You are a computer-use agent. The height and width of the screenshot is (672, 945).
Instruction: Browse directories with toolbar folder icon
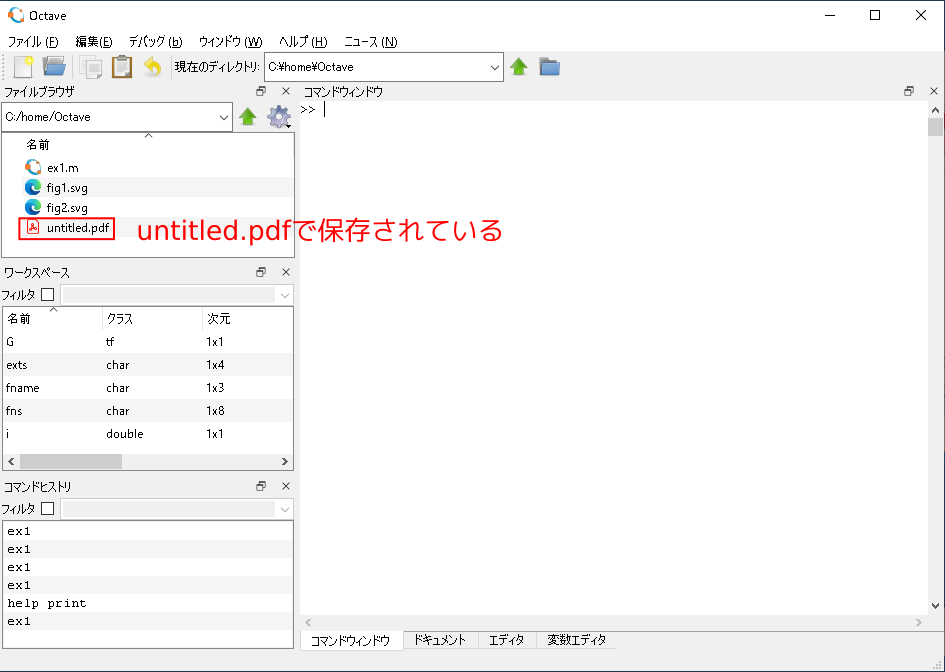(549, 67)
